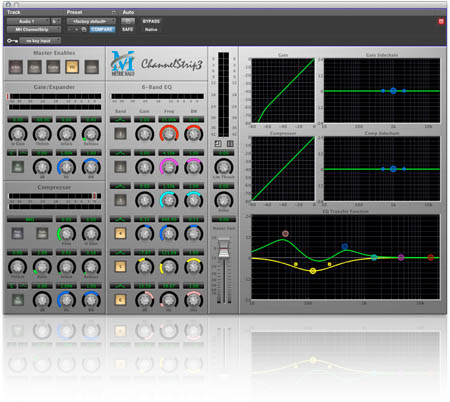Click the Master Gain value field
This screenshot has height=402, width=450.
tap(224, 219)
